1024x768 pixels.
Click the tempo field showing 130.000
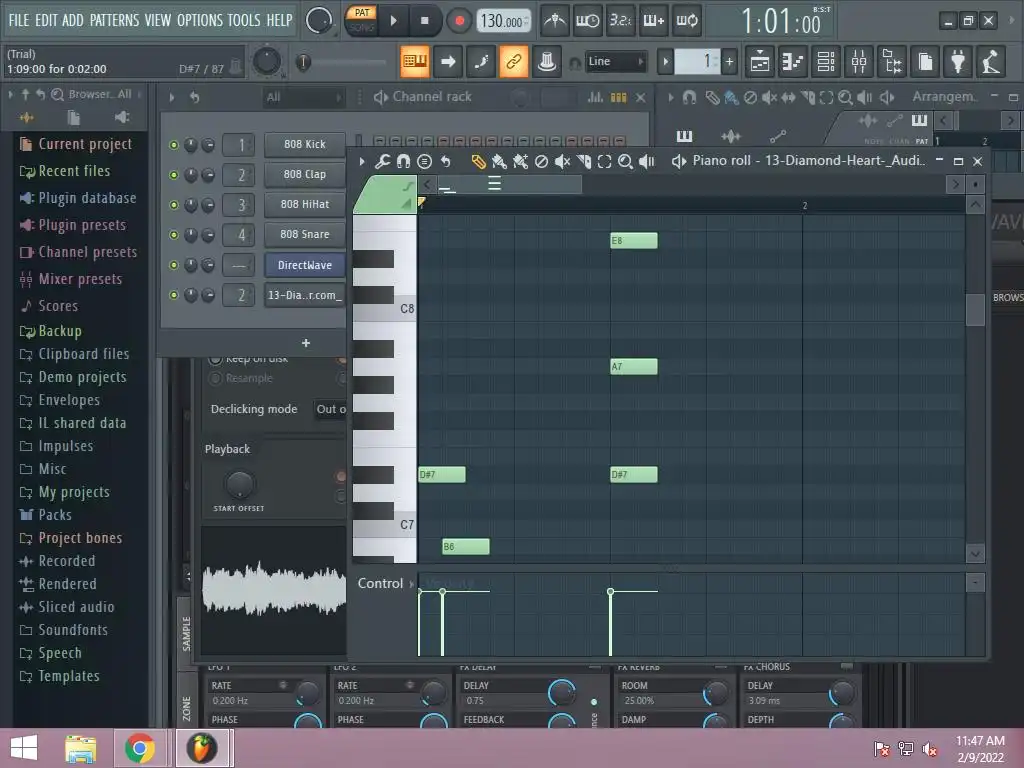pyautogui.click(x=503, y=22)
